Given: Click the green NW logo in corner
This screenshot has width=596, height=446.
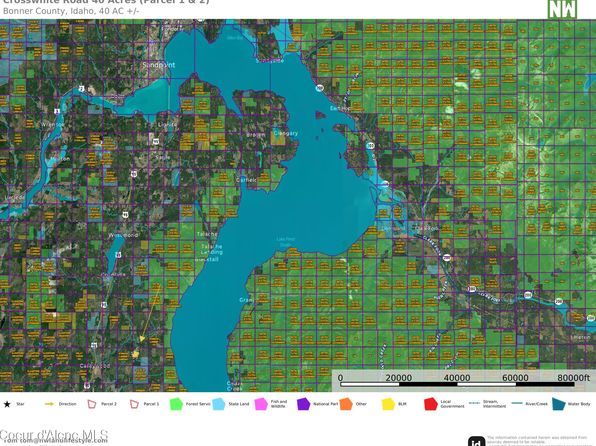Looking at the screenshot, I should pos(562,9).
